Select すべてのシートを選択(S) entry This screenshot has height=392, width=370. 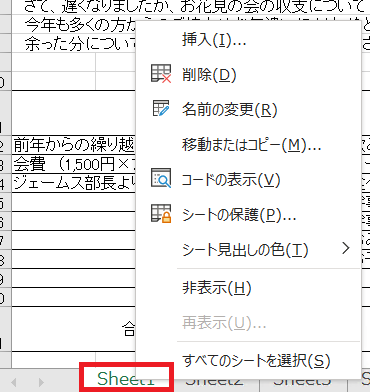[248, 361]
